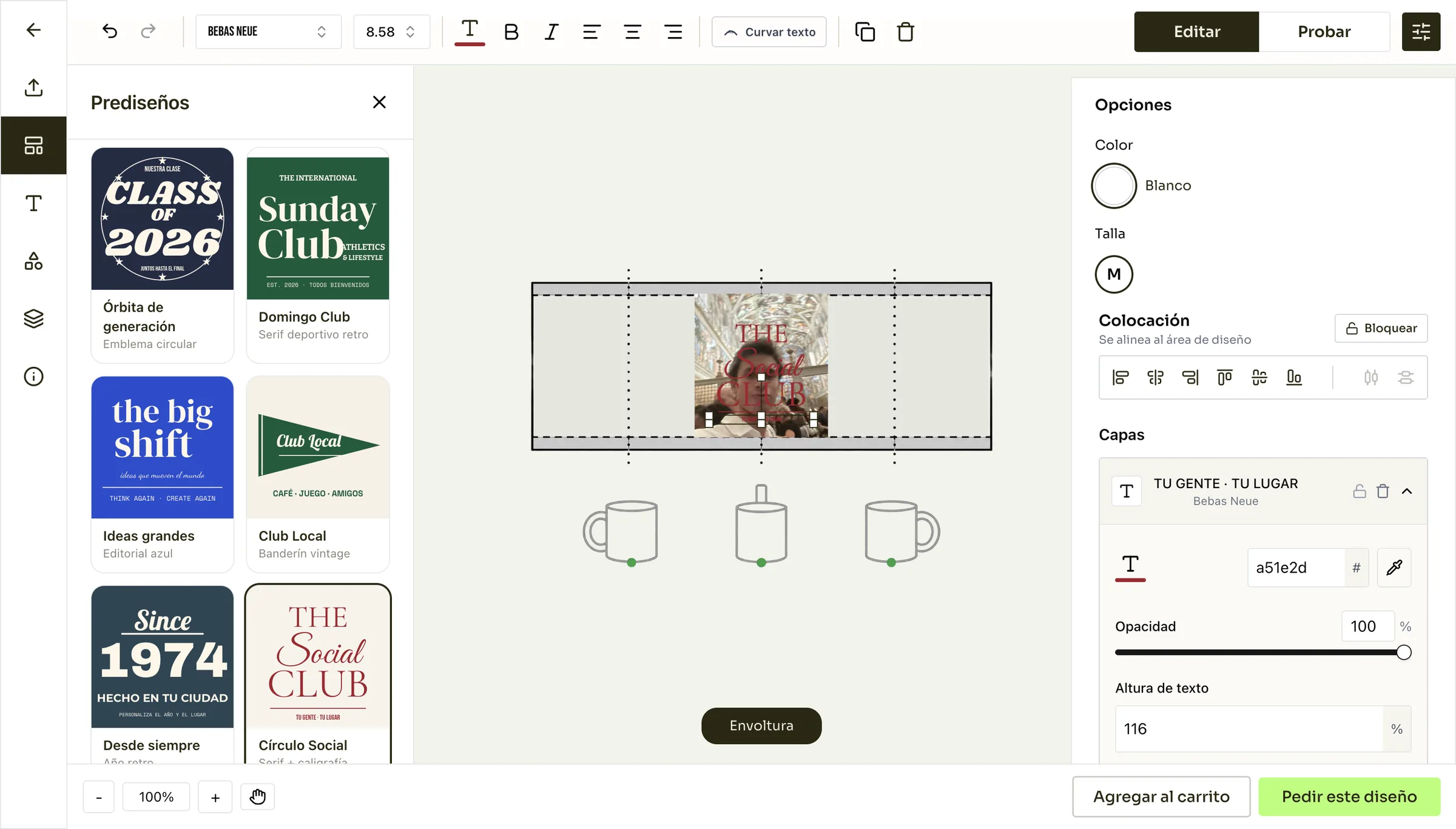The width and height of the screenshot is (1456, 829).
Task: Pick color with the eyedropper tool
Action: coord(1394,567)
